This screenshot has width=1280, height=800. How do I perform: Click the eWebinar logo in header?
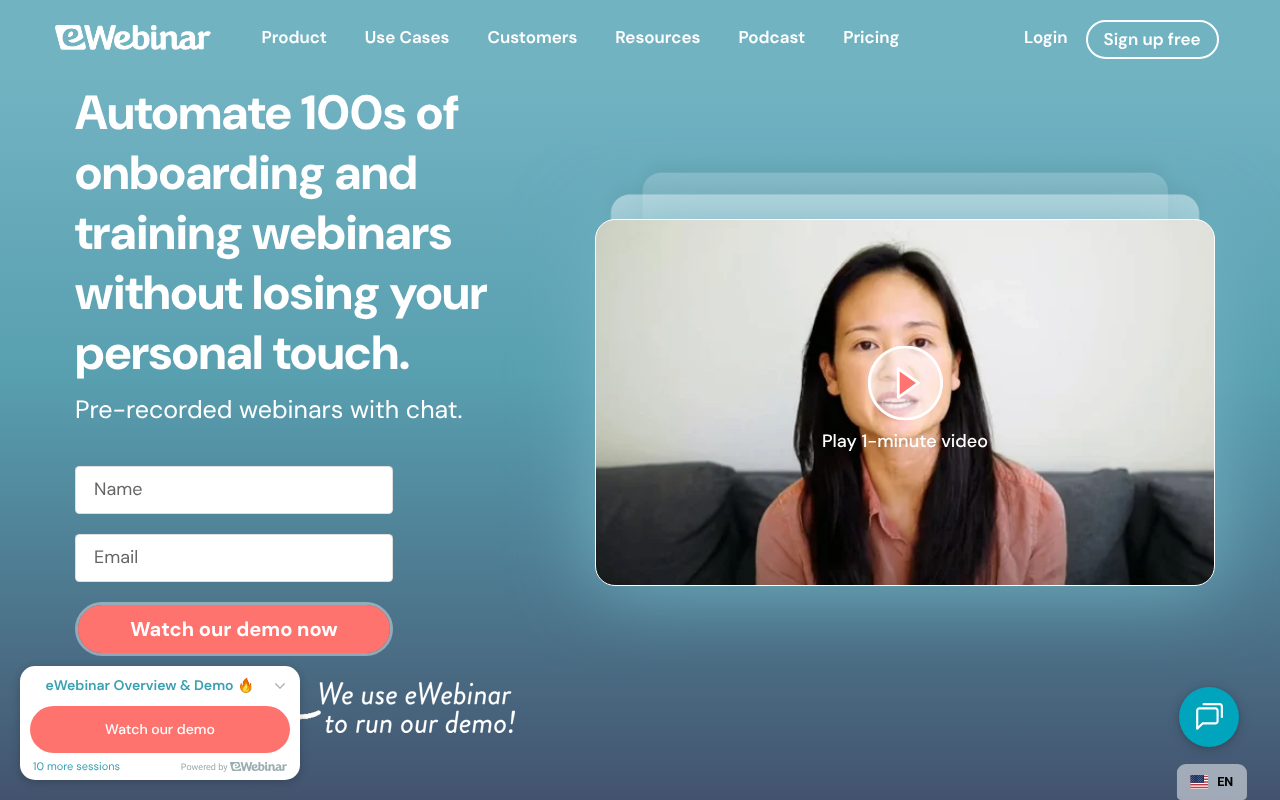pos(133,38)
